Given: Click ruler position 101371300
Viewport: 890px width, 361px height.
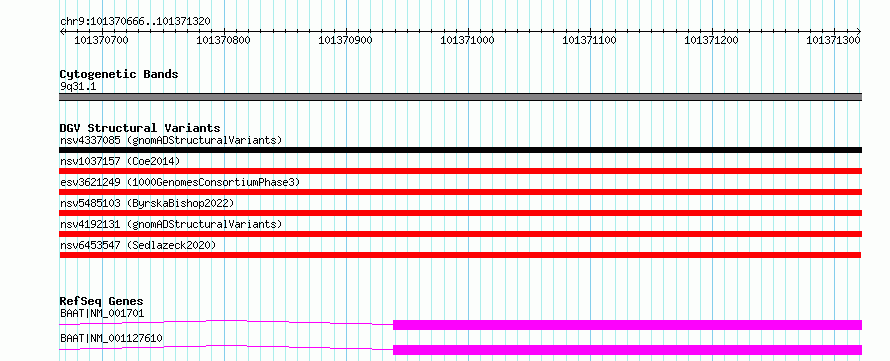Looking at the screenshot, I should click(x=834, y=40).
